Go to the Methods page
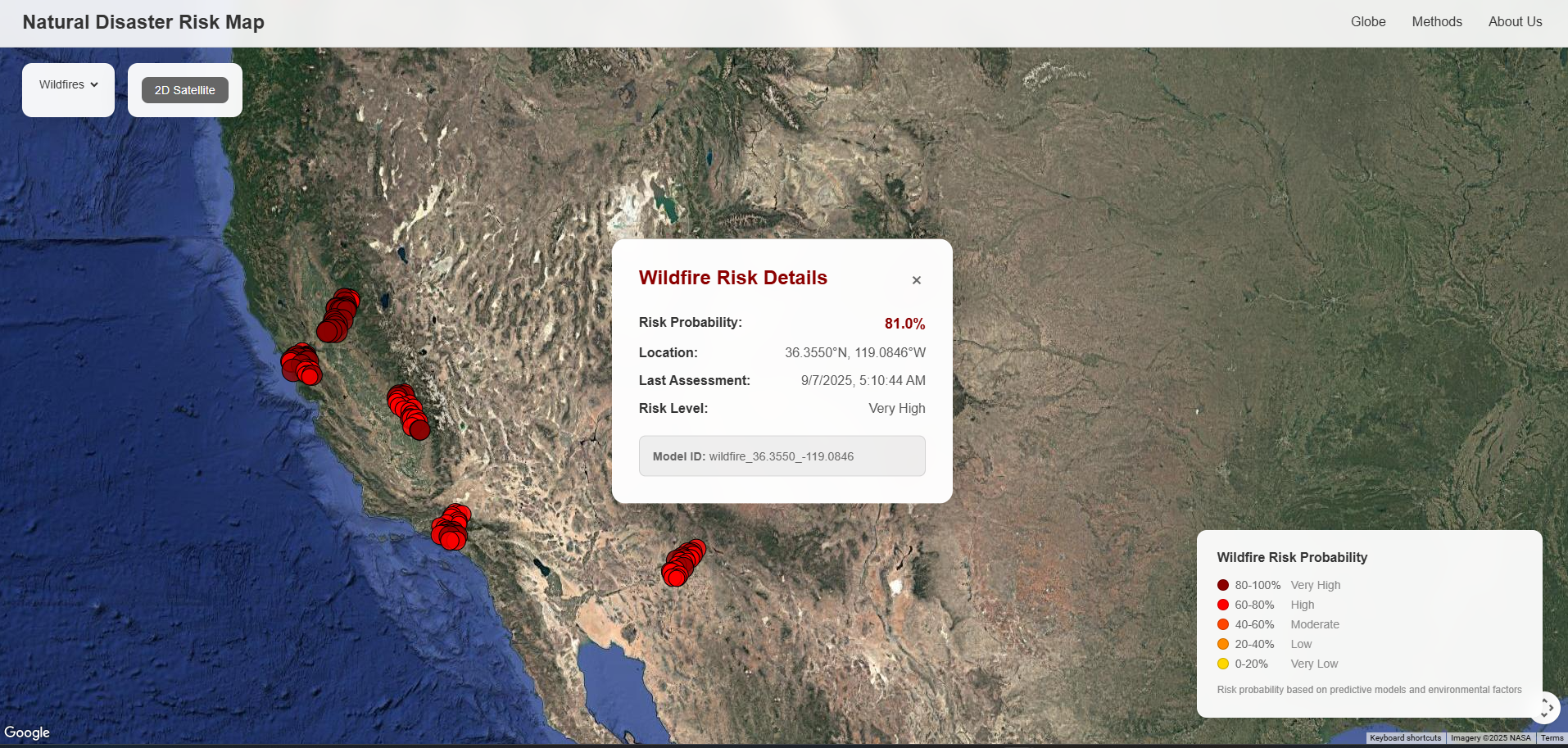1568x748 pixels. (x=1437, y=22)
